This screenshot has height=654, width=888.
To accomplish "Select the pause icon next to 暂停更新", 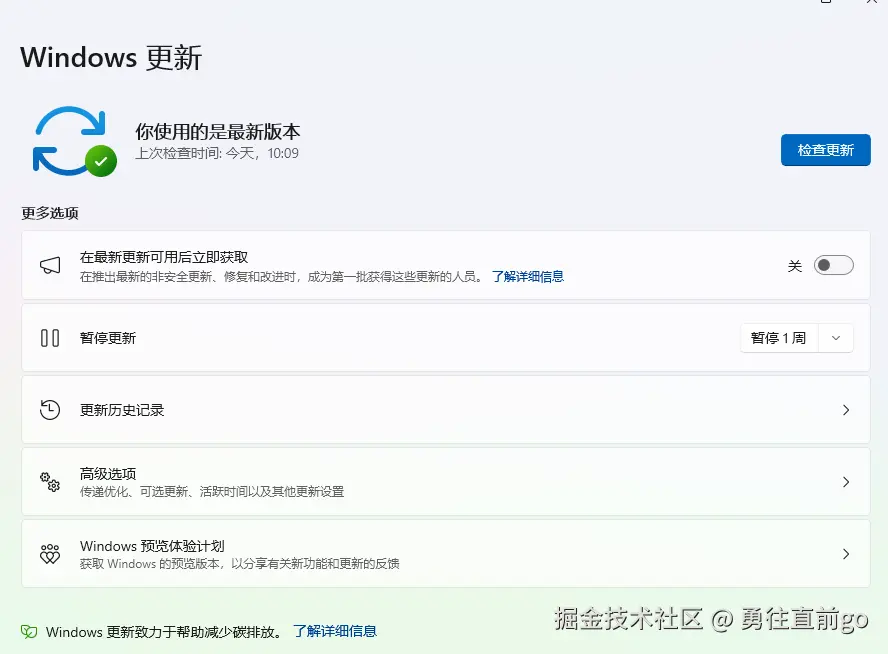I will [50, 337].
